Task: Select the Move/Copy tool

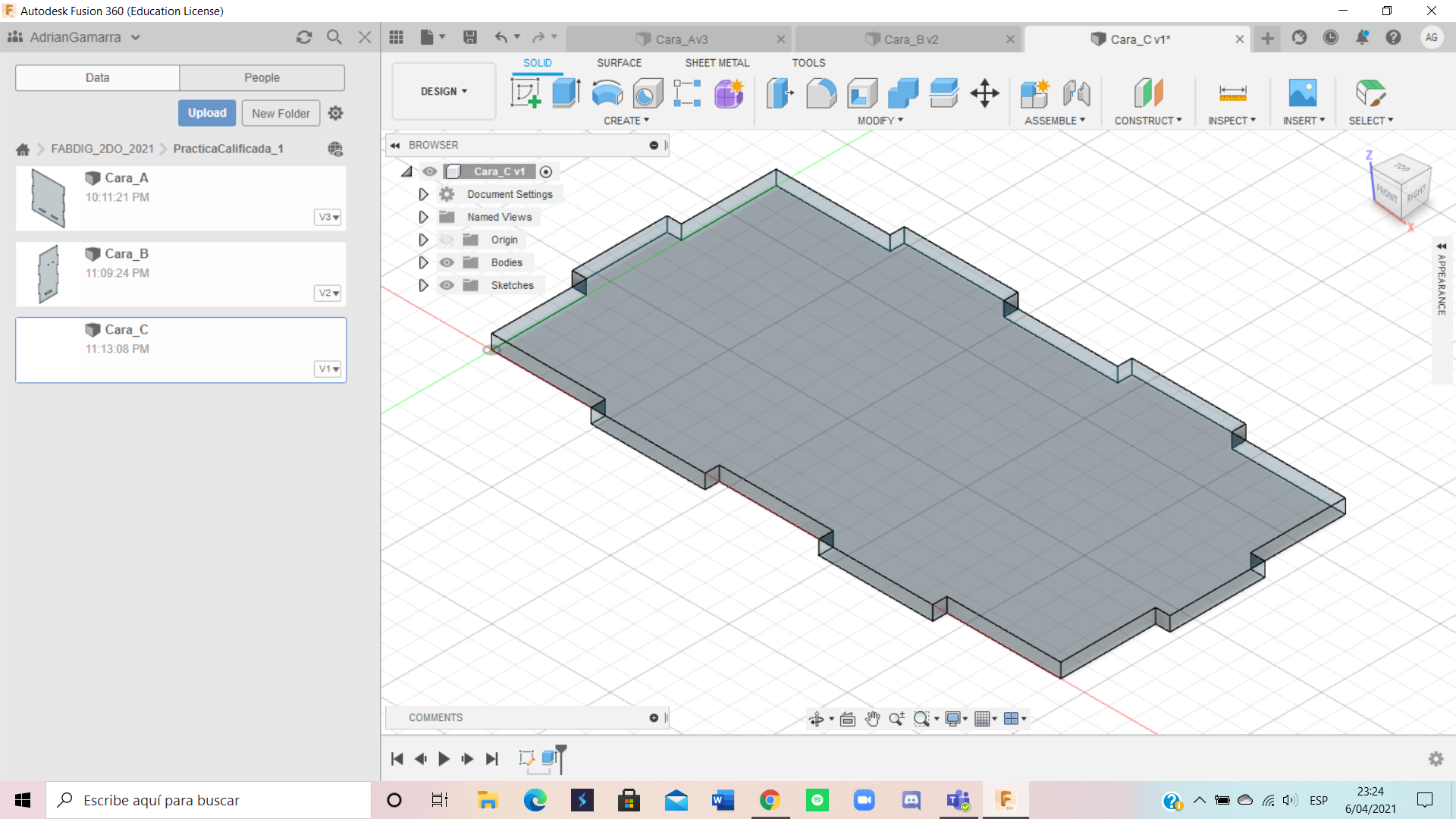Action: [x=984, y=93]
